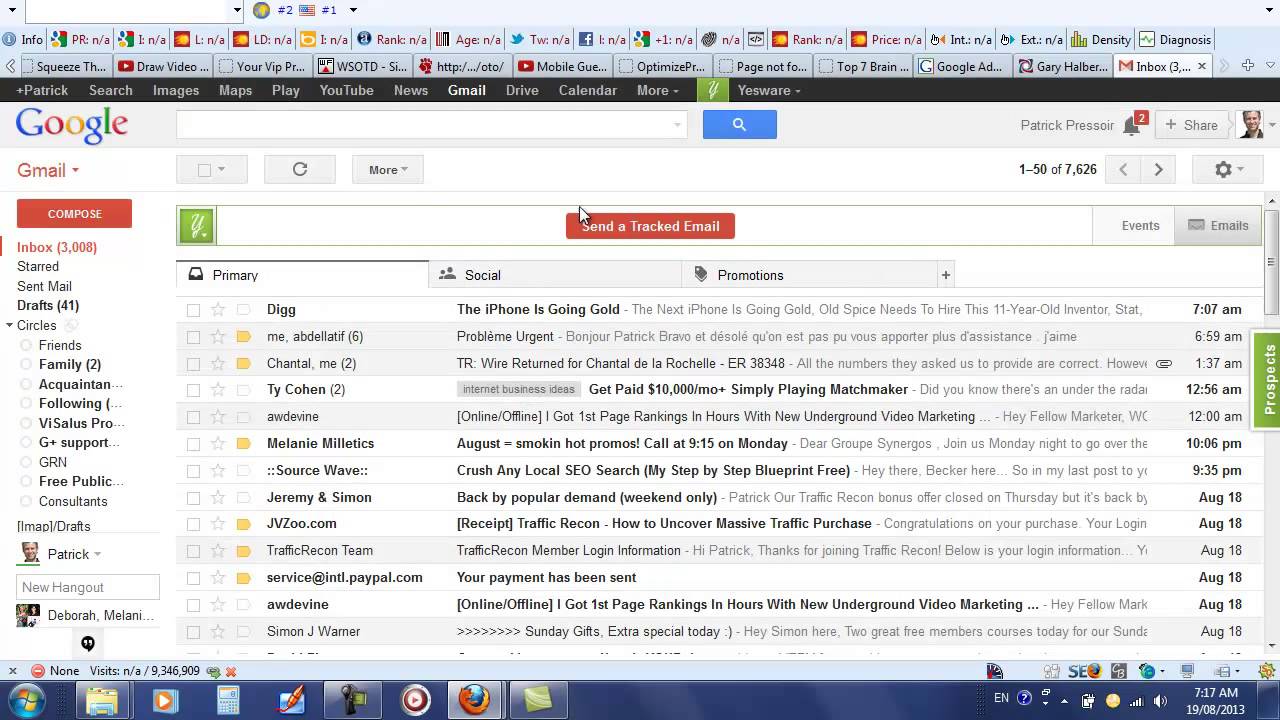Open the calculator taskbar icon

[x=228, y=700]
